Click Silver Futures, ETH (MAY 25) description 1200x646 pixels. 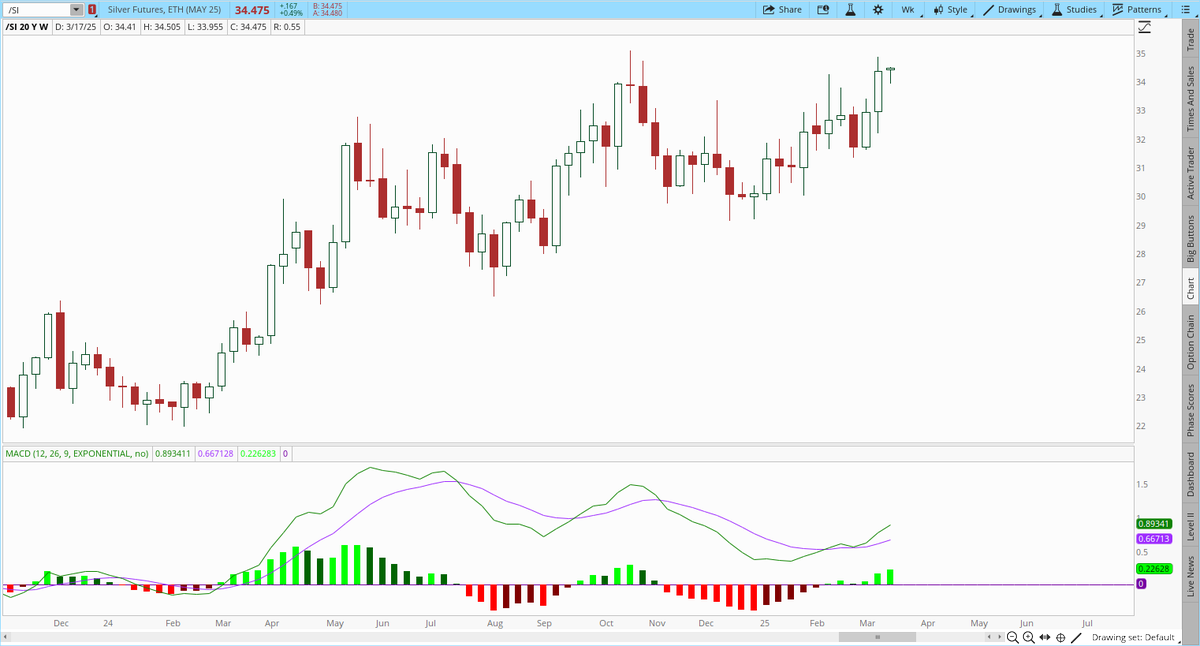point(164,9)
